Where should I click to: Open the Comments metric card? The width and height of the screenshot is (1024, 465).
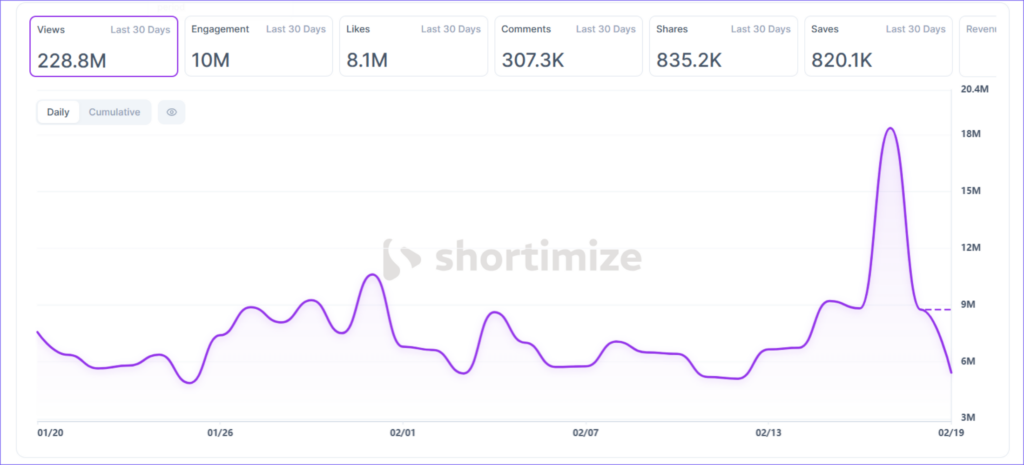point(568,46)
